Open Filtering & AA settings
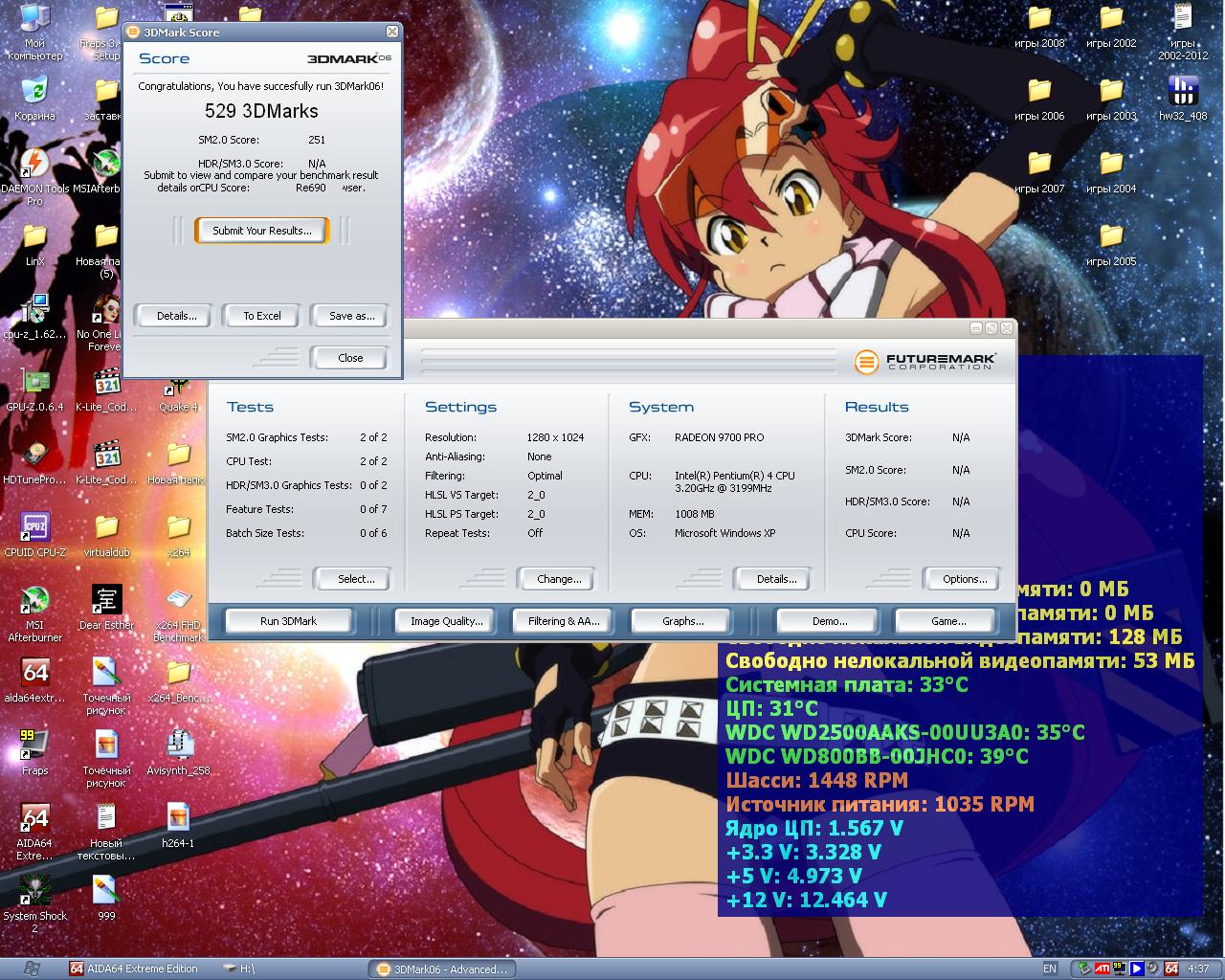The width and height of the screenshot is (1225, 980). [x=563, y=621]
